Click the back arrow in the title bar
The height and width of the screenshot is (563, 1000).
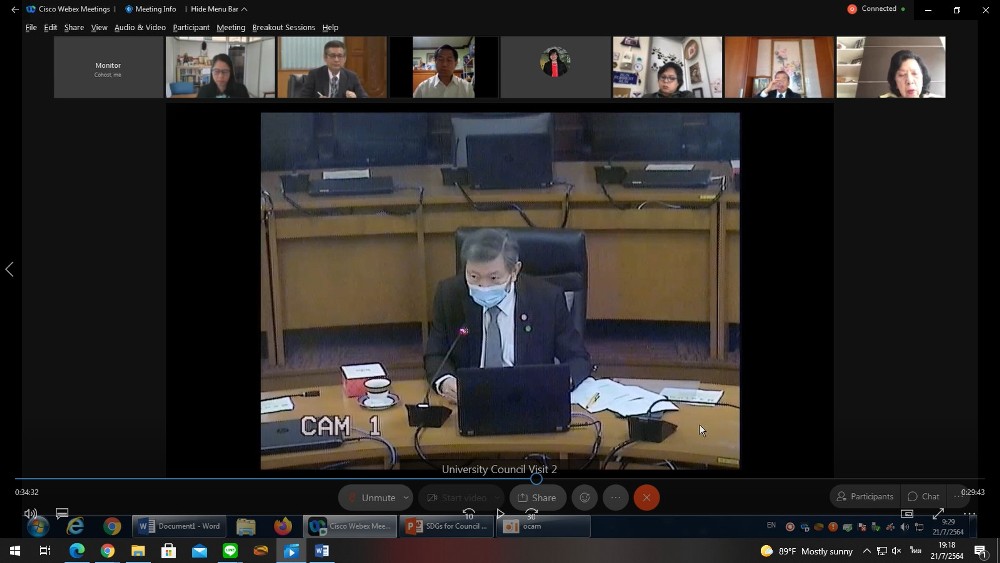[15, 9]
